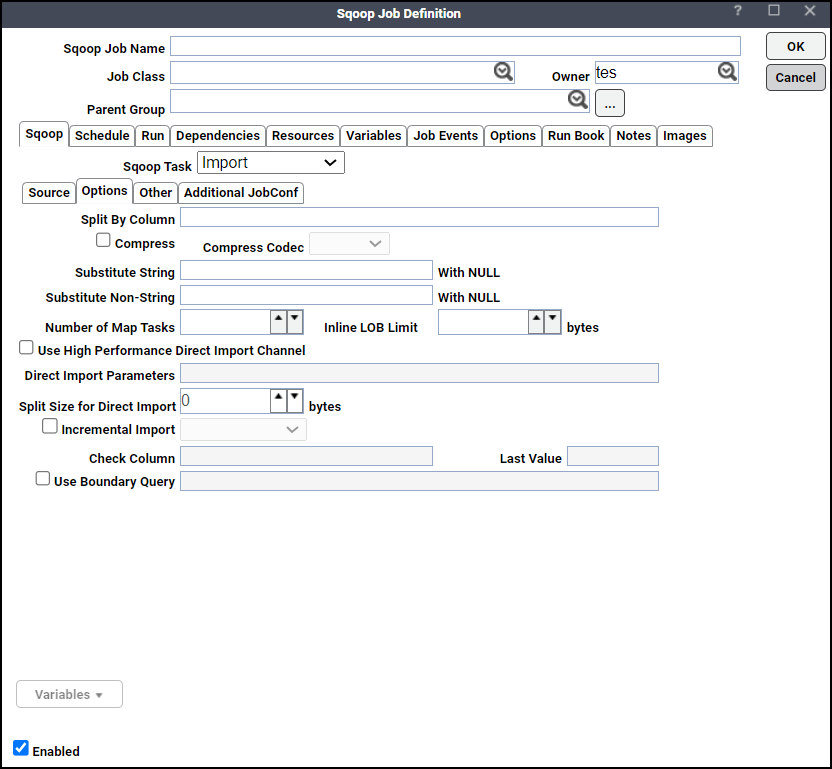Image resolution: width=832 pixels, height=769 pixels.
Task: Click the Use Boundary Query text field
Action: 419,481
